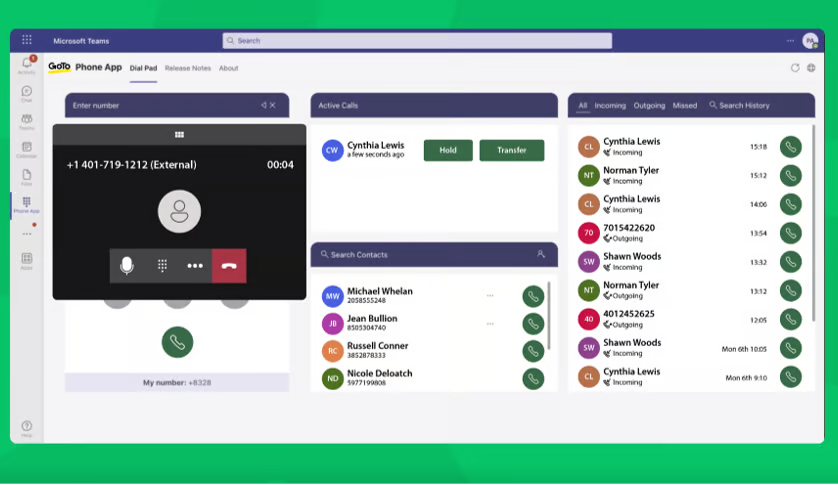Open more call options ellipsis
The width and height of the screenshot is (838, 485).
(195, 266)
